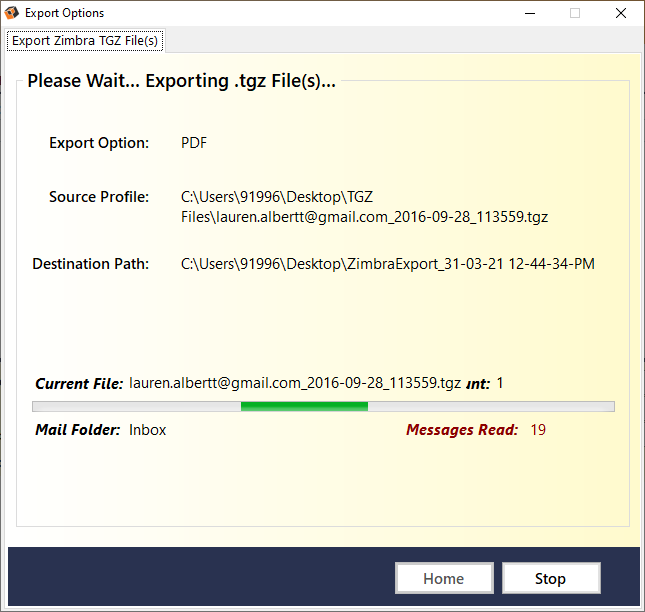Click the Messages Read label

click(x=462, y=430)
